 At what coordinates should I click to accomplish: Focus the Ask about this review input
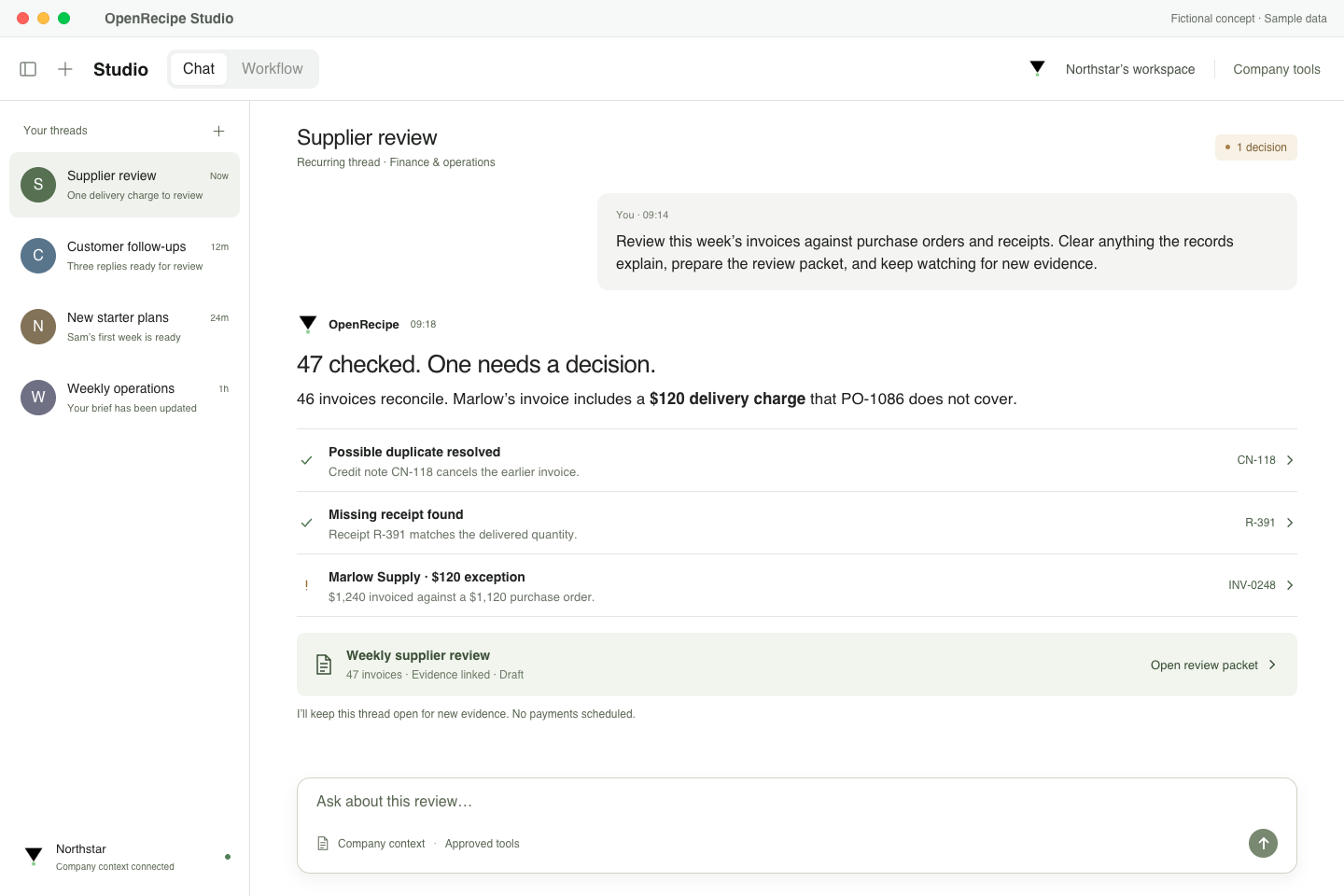click(797, 802)
